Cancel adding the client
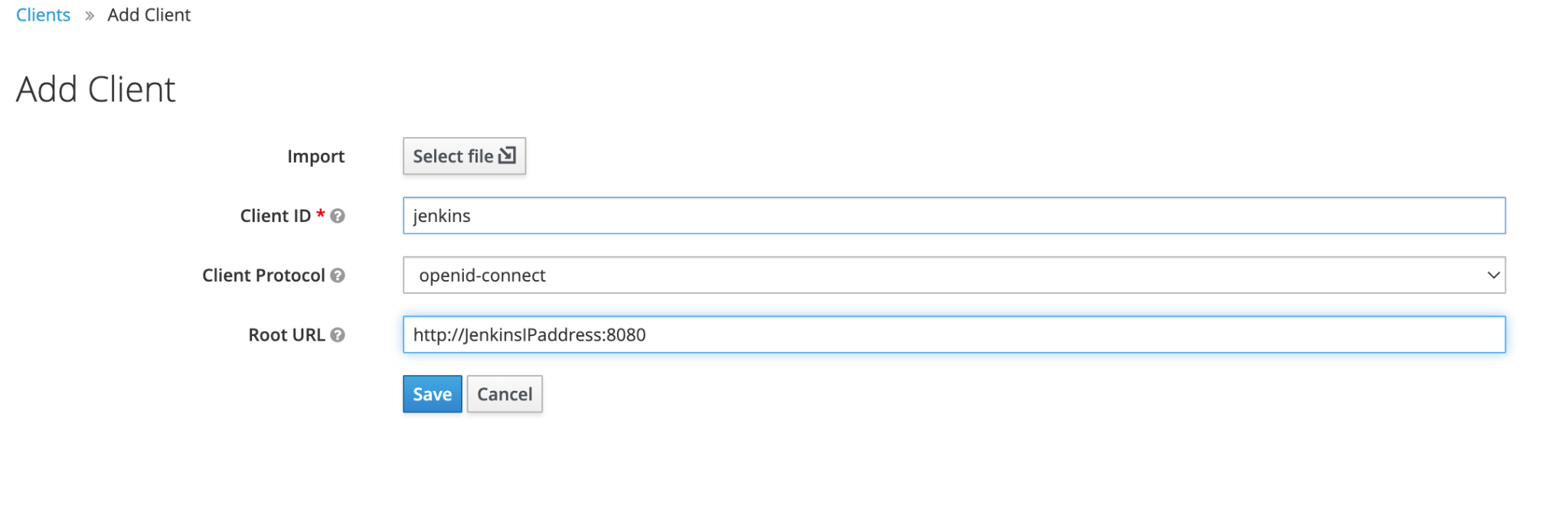The height and width of the screenshot is (515, 1568). pyautogui.click(x=504, y=393)
